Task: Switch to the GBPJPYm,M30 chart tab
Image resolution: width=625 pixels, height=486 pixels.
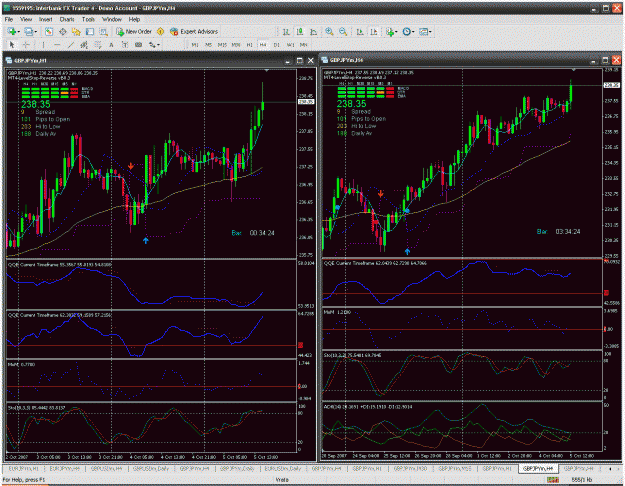Action: point(410,469)
